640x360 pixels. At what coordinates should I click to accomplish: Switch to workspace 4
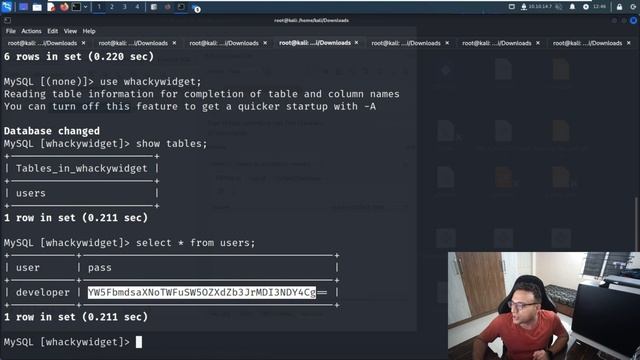[x=137, y=7]
